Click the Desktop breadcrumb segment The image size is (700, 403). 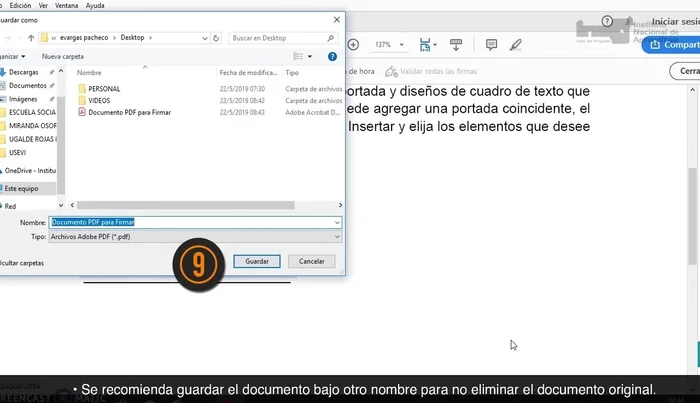[132, 37]
